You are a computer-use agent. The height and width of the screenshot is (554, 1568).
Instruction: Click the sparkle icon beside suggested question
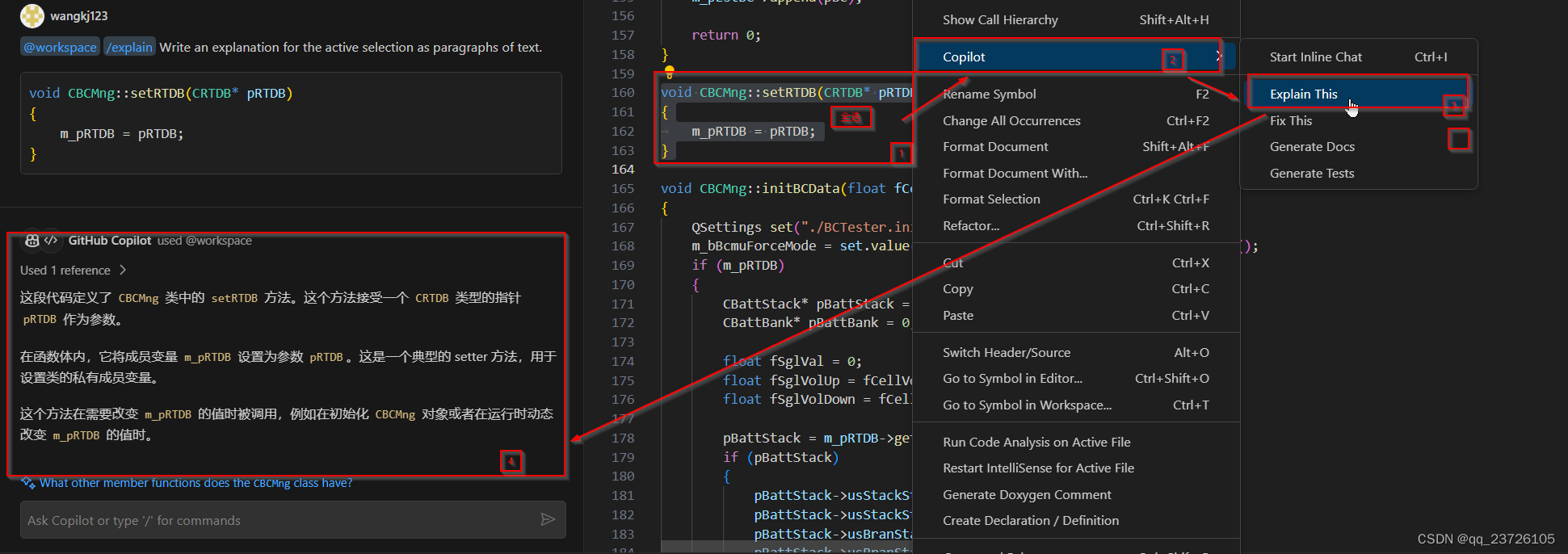point(28,483)
